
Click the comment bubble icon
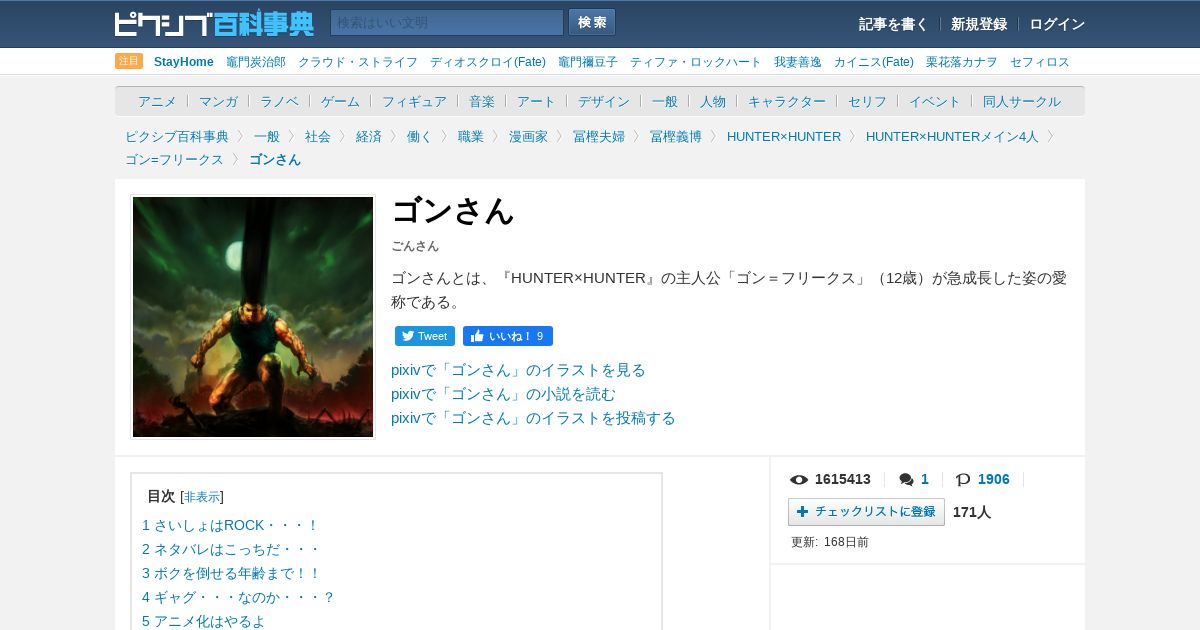(x=906, y=480)
